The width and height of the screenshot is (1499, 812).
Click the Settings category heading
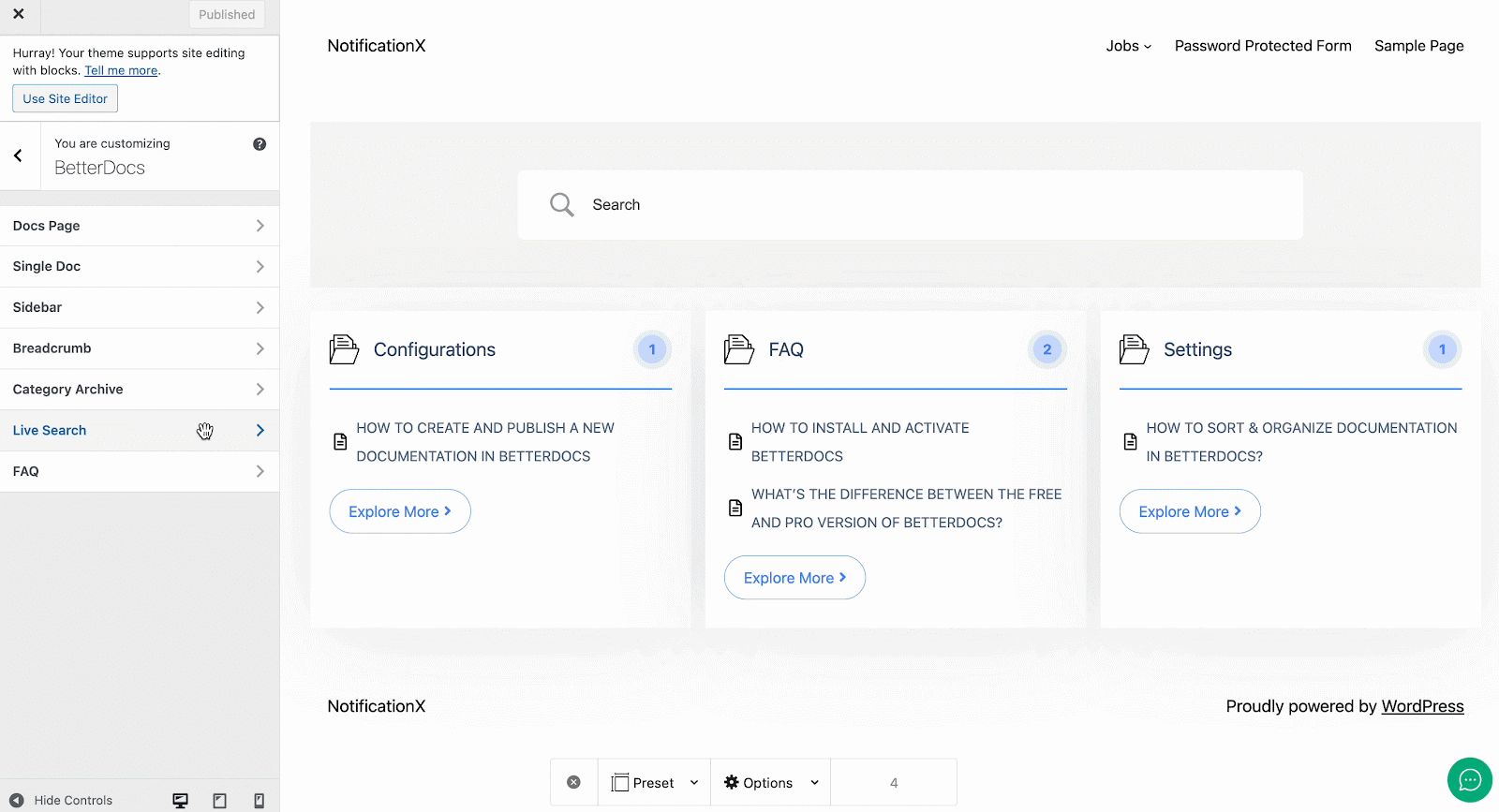click(1197, 349)
